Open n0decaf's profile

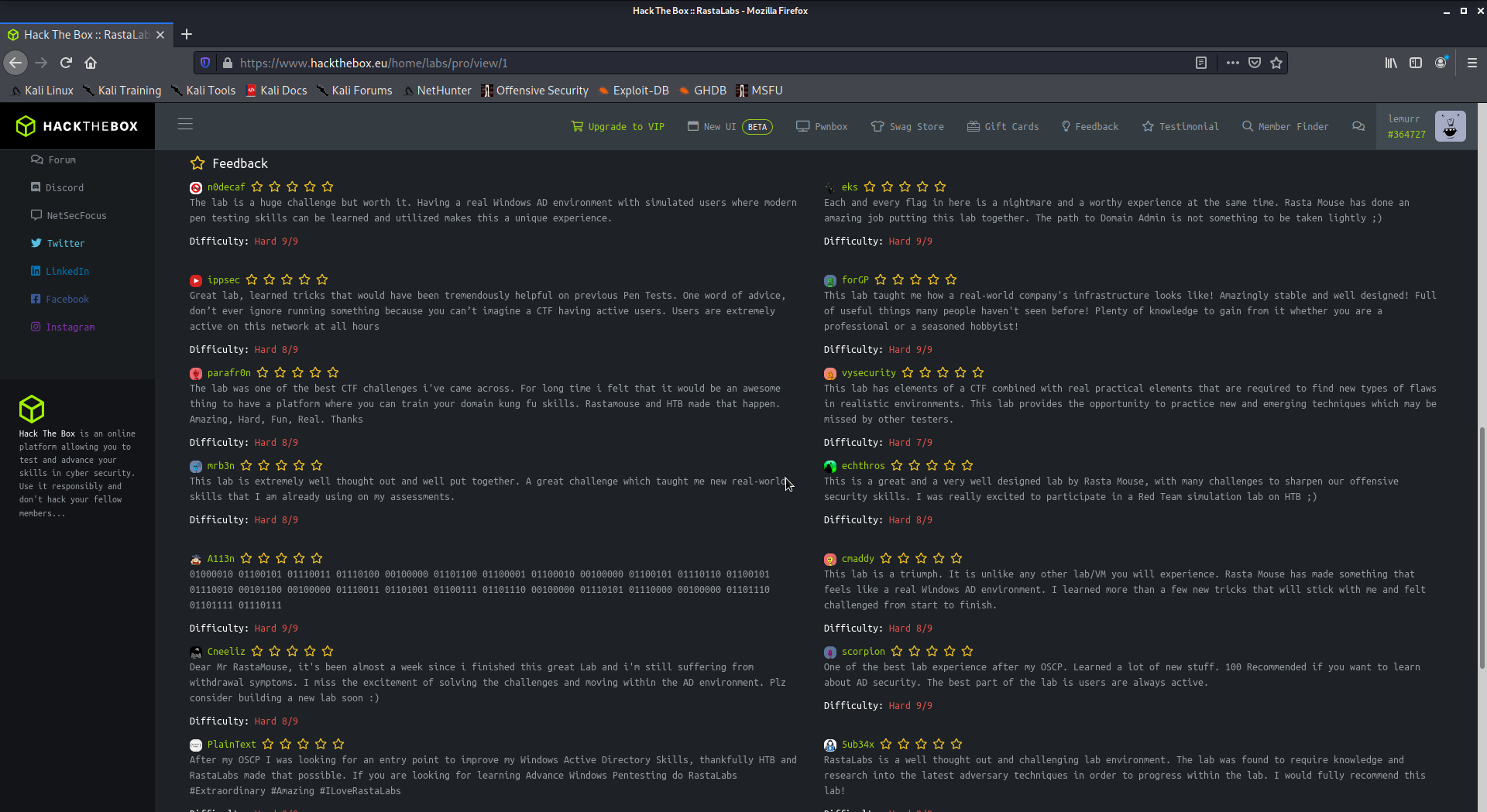point(226,187)
